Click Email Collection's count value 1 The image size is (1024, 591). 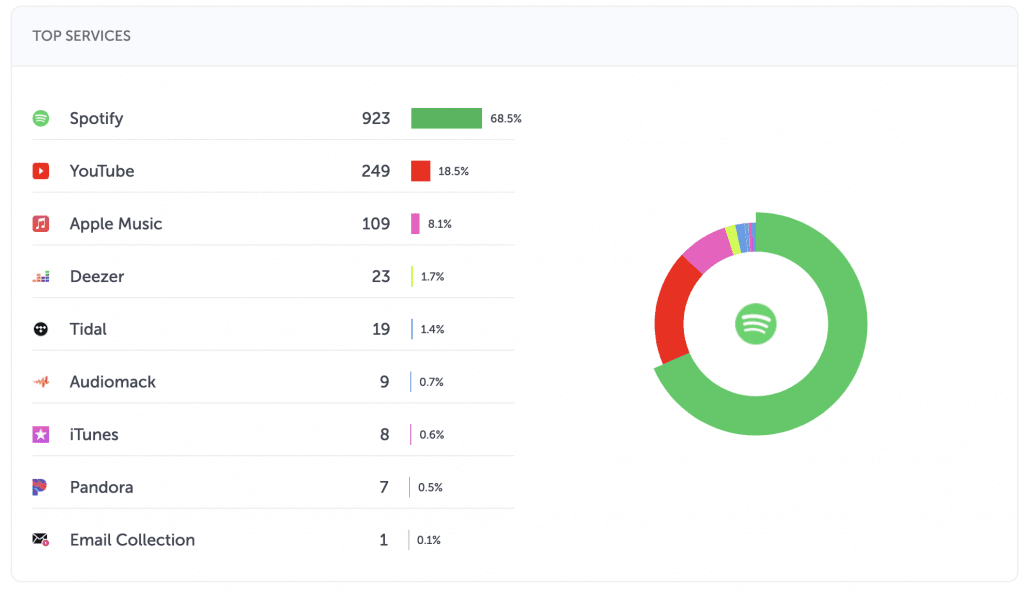click(383, 540)
